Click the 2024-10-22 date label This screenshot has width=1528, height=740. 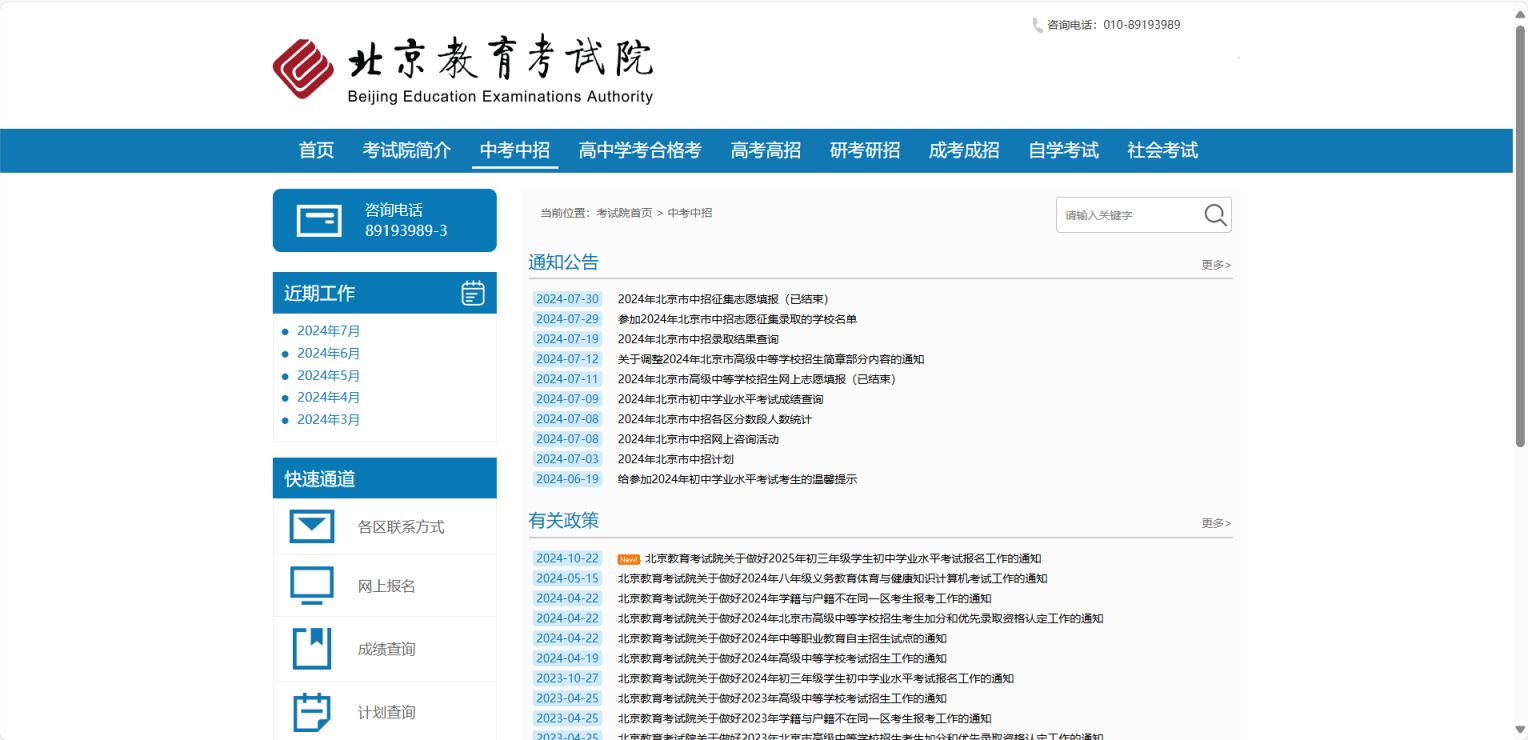[x=568, y=559]
